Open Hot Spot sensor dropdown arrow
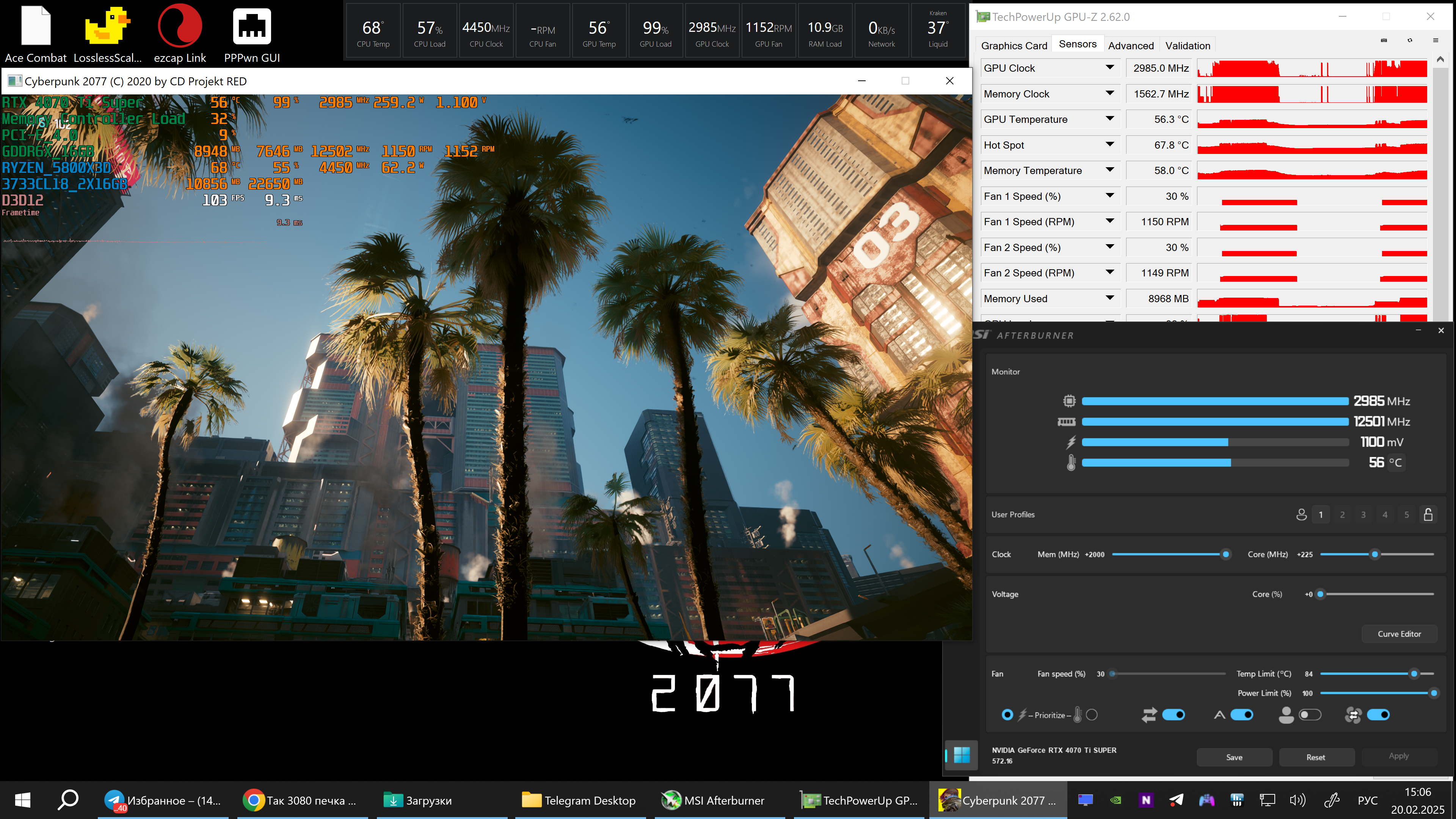1456x819 pixels. pos(1109,145)
